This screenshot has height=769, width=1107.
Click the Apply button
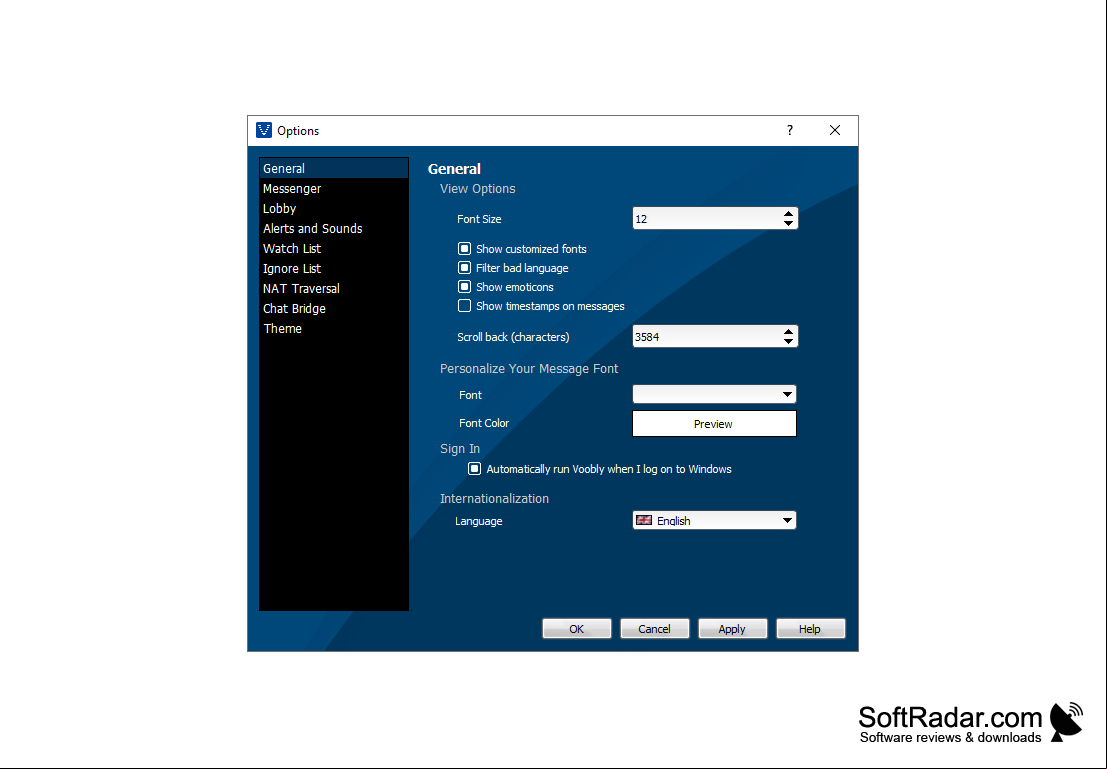tap(732, 628)
